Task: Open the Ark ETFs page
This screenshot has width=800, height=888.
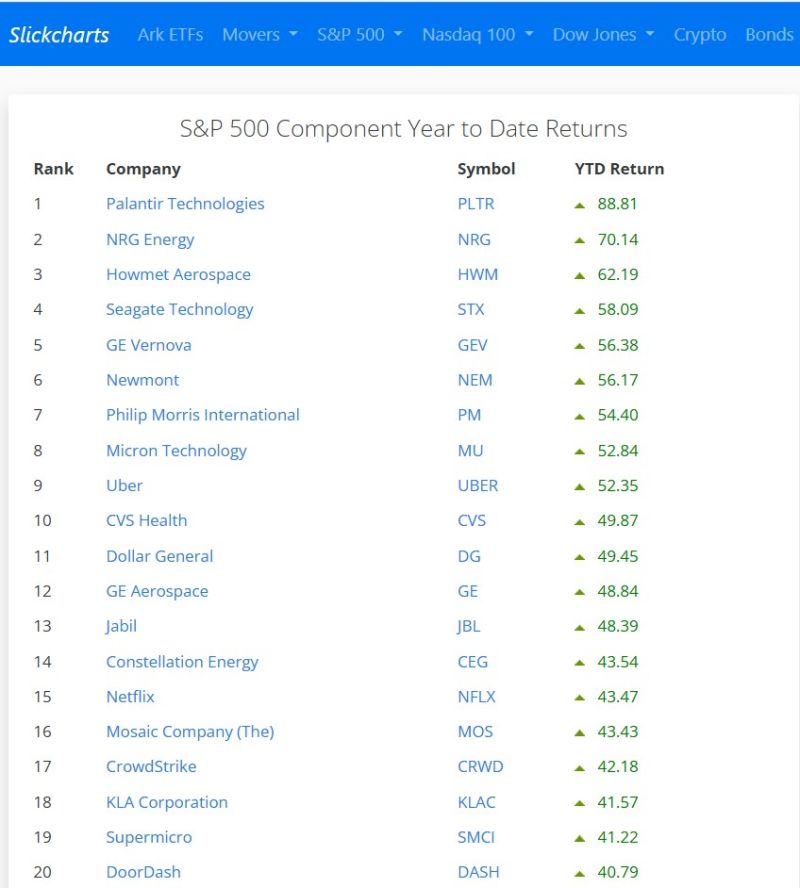Action: [170, 34]
